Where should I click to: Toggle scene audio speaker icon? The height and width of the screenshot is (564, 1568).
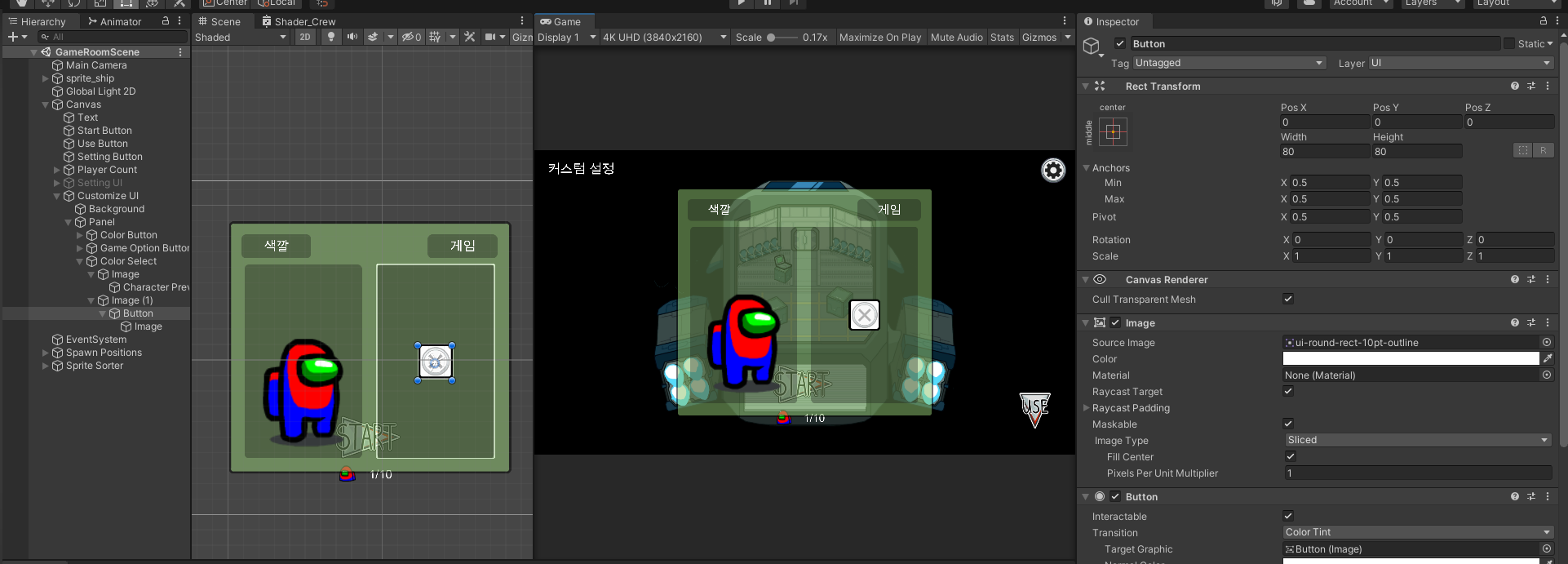click(352, 37)
